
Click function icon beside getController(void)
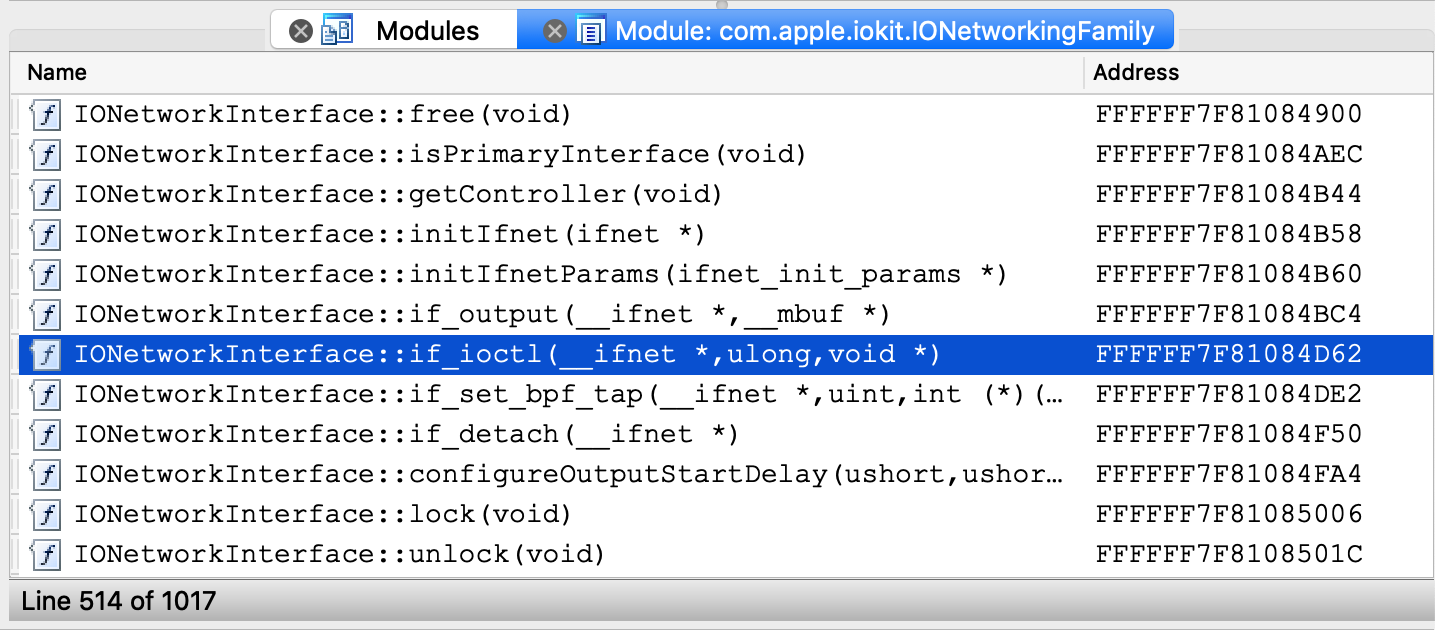point(46,195)
